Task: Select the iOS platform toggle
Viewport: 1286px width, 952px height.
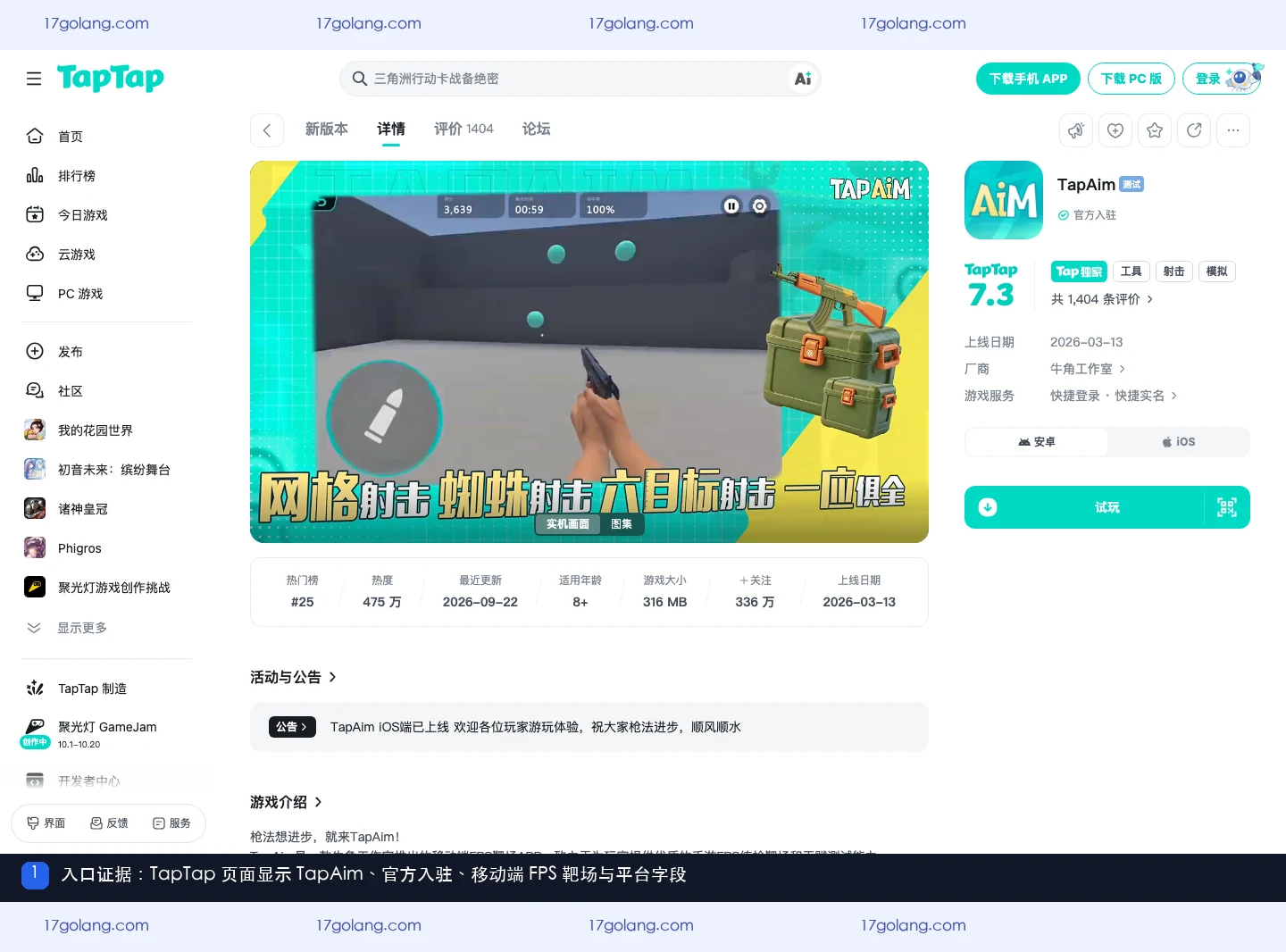Action: pyautogui.click(x=1178, y=442)
